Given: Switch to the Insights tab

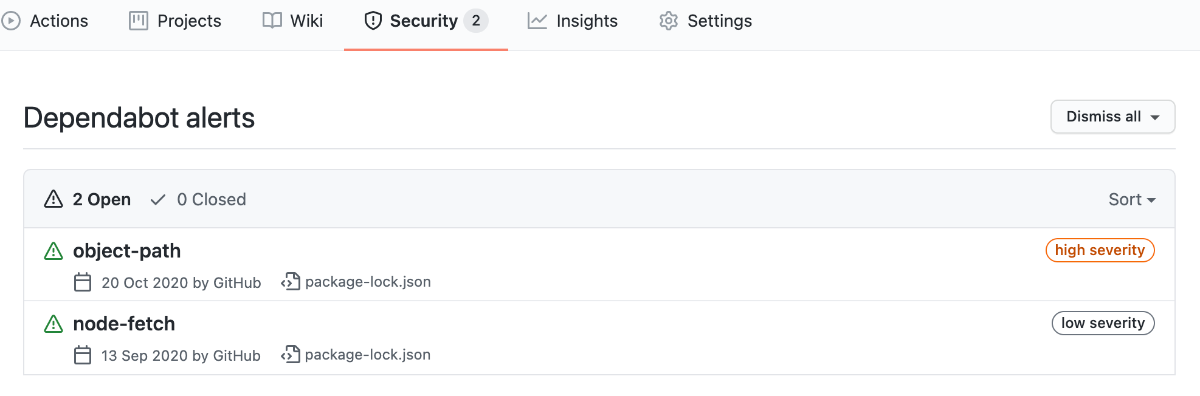Looking at the screenshot, I should point(573,20).
